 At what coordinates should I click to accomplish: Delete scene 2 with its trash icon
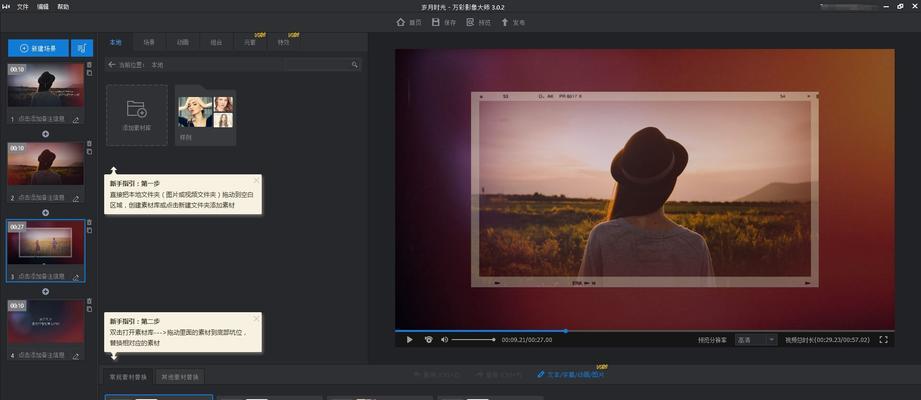pyautogui.click(x=89, y=143)
